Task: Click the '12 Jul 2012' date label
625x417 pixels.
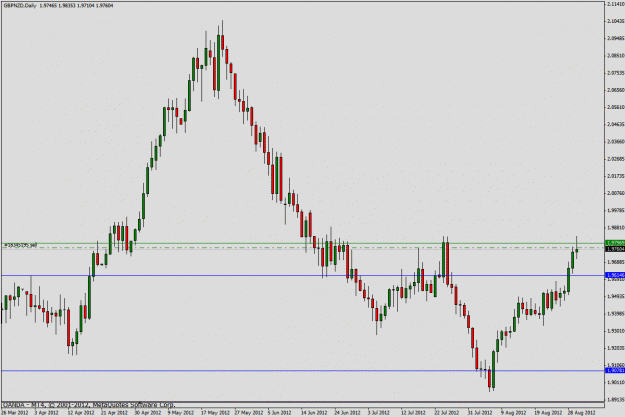Action: pyautogui.click(x=413, y=413)
